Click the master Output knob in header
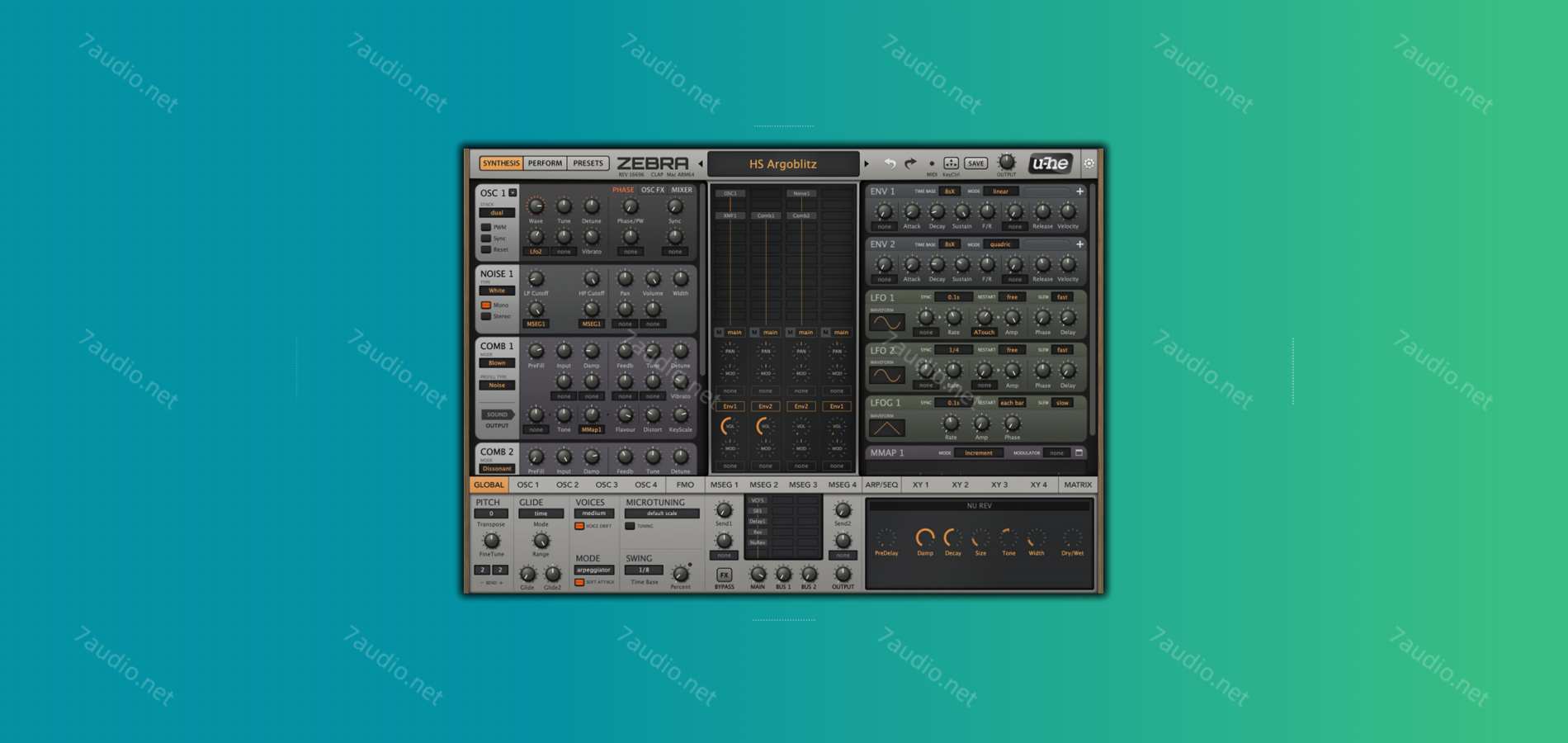Image resolution: width=1568 pixels, height=743 pixels. coord(1006,162)
